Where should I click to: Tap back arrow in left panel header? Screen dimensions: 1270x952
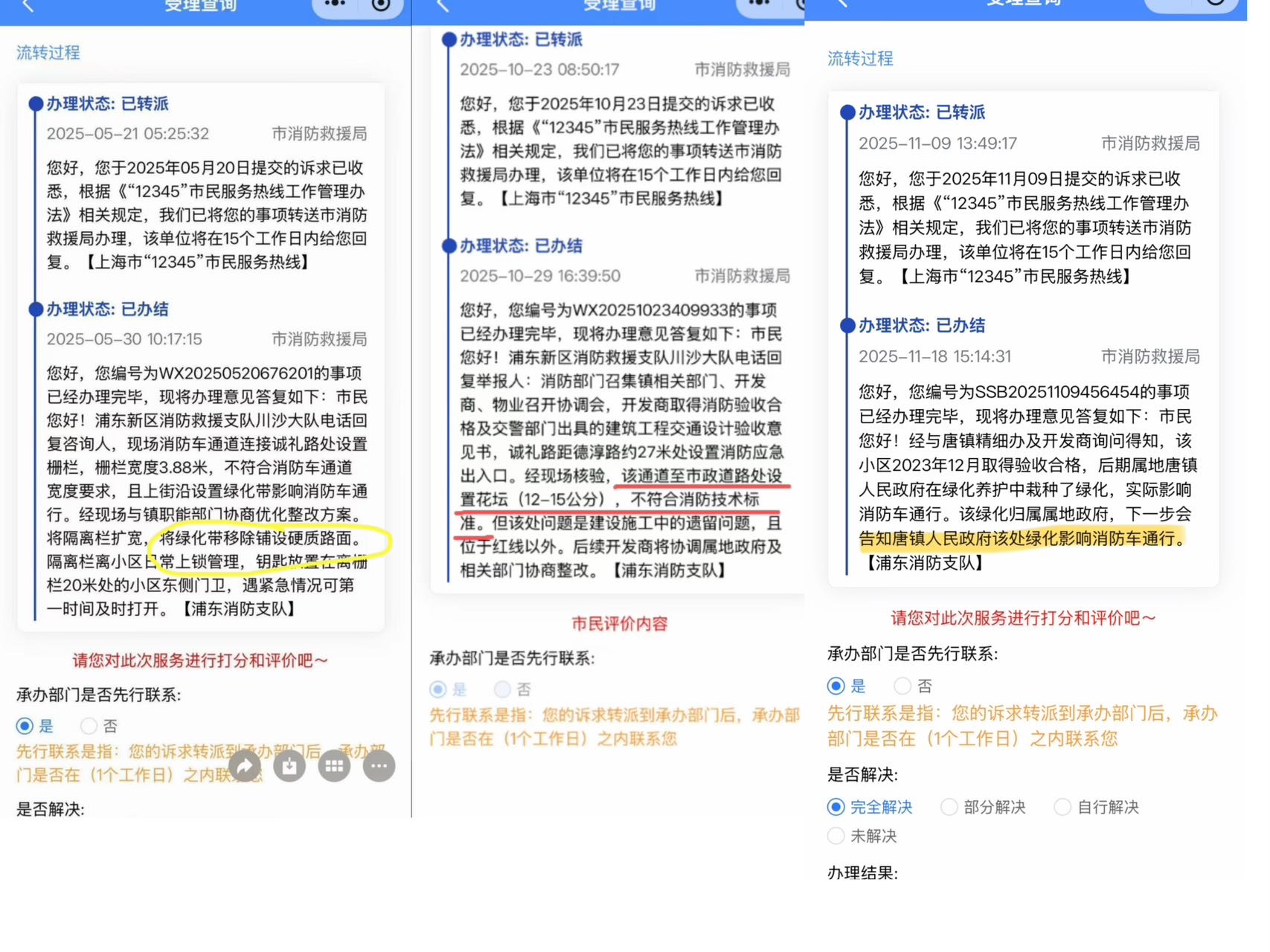click(28, 6)
